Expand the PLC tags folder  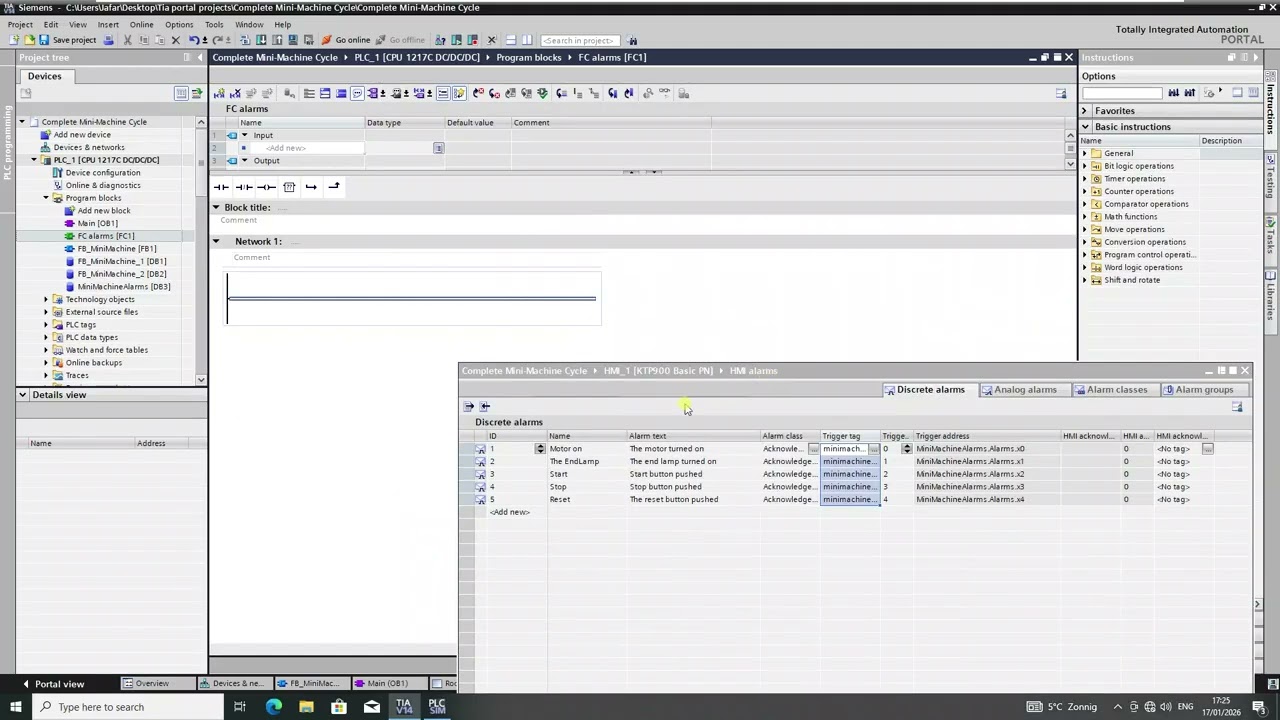point(45,325)
